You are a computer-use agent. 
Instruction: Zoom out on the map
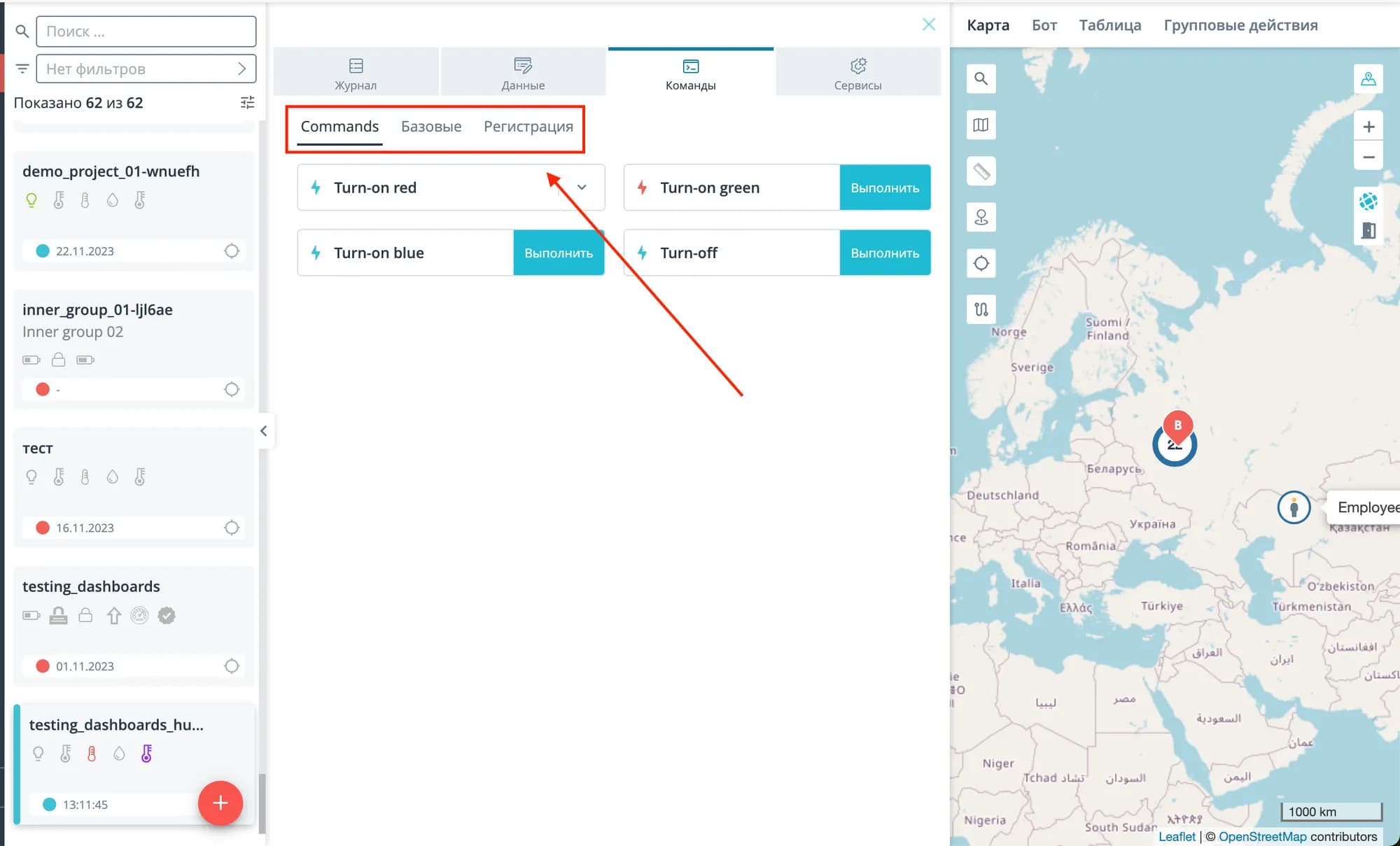point(1368,157)
